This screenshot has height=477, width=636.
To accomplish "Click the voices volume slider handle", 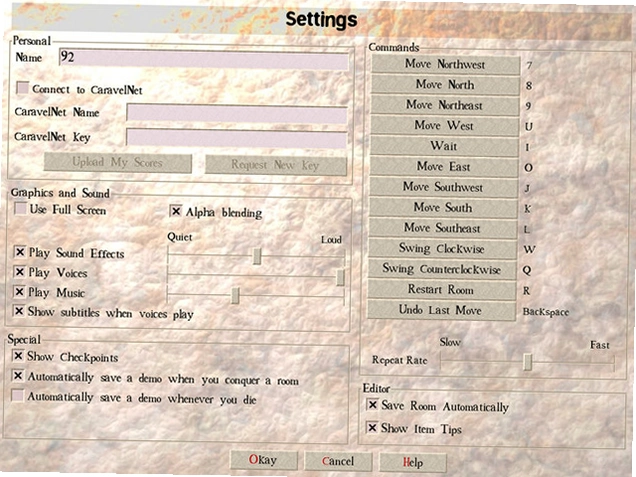I will (340, 277).
